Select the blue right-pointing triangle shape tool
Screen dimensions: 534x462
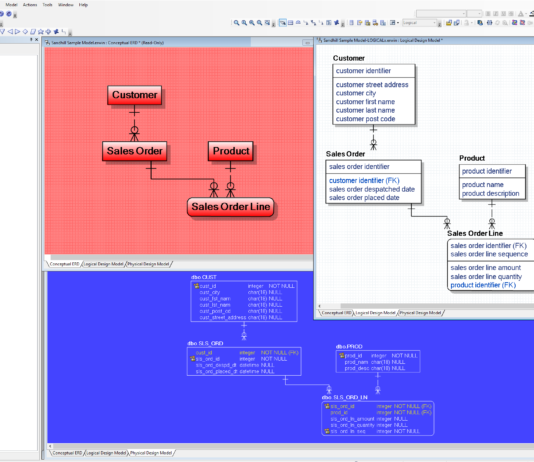point(18,32)
